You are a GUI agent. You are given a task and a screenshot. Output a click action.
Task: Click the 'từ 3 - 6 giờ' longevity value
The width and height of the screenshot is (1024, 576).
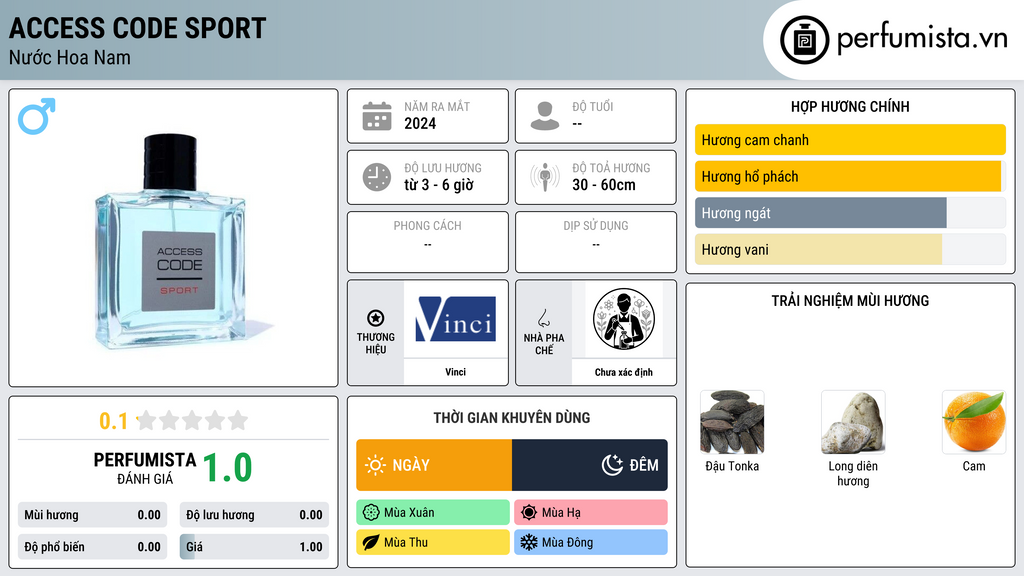click(439, 185)
